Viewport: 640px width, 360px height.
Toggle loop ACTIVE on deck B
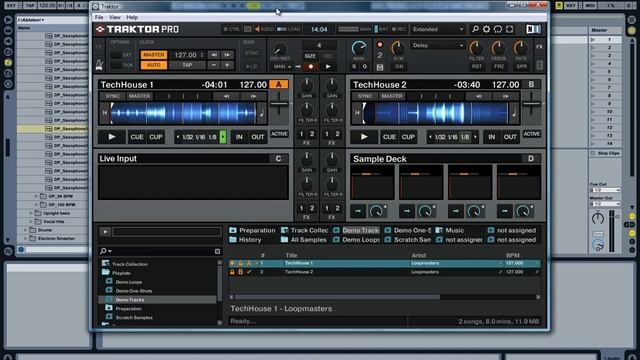click(x=531, y=134)
